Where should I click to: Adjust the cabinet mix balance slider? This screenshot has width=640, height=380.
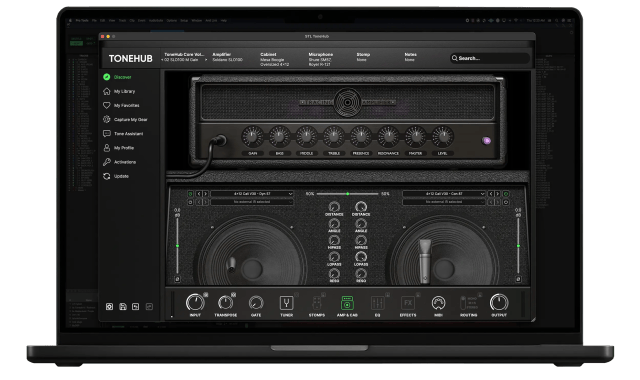pos(347,194)
